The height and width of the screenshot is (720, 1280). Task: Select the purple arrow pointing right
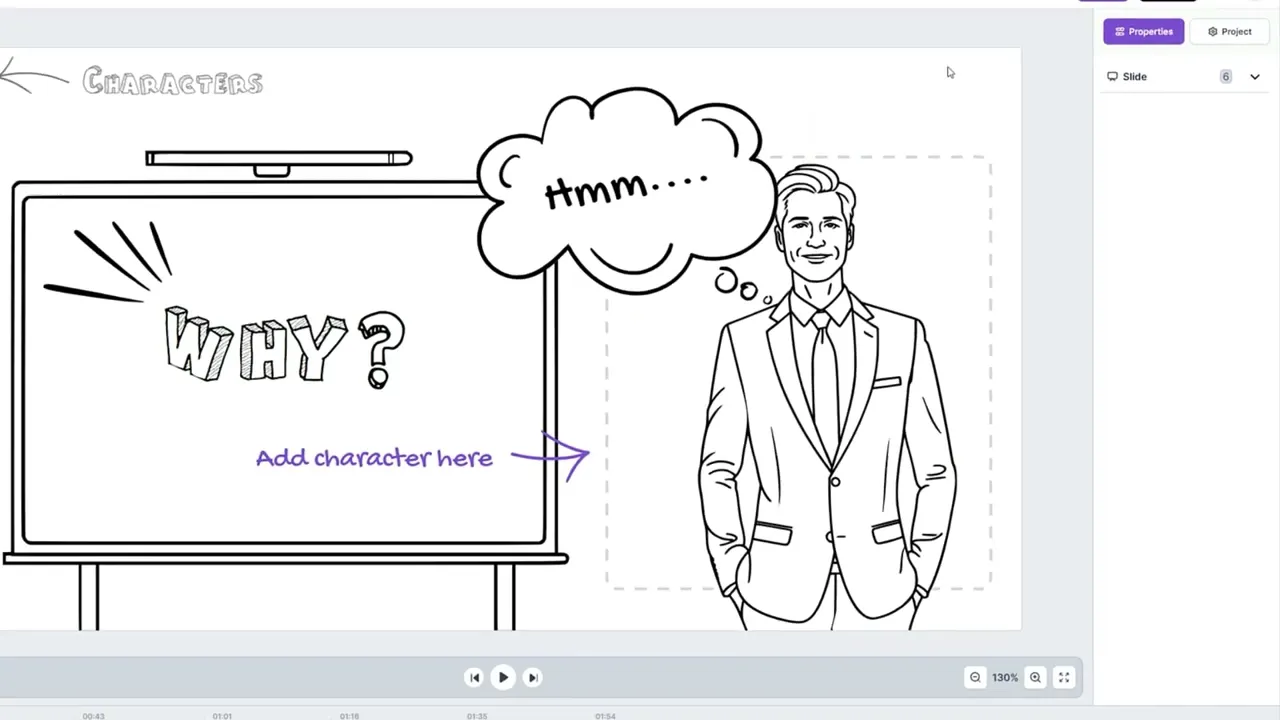pos(551,457)
